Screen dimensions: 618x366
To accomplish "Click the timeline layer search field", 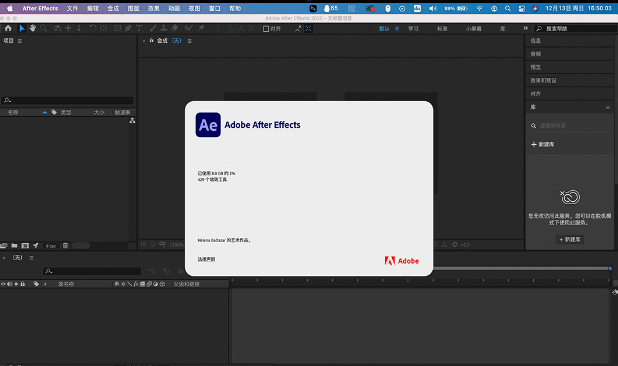I will (x=92, y=271).
